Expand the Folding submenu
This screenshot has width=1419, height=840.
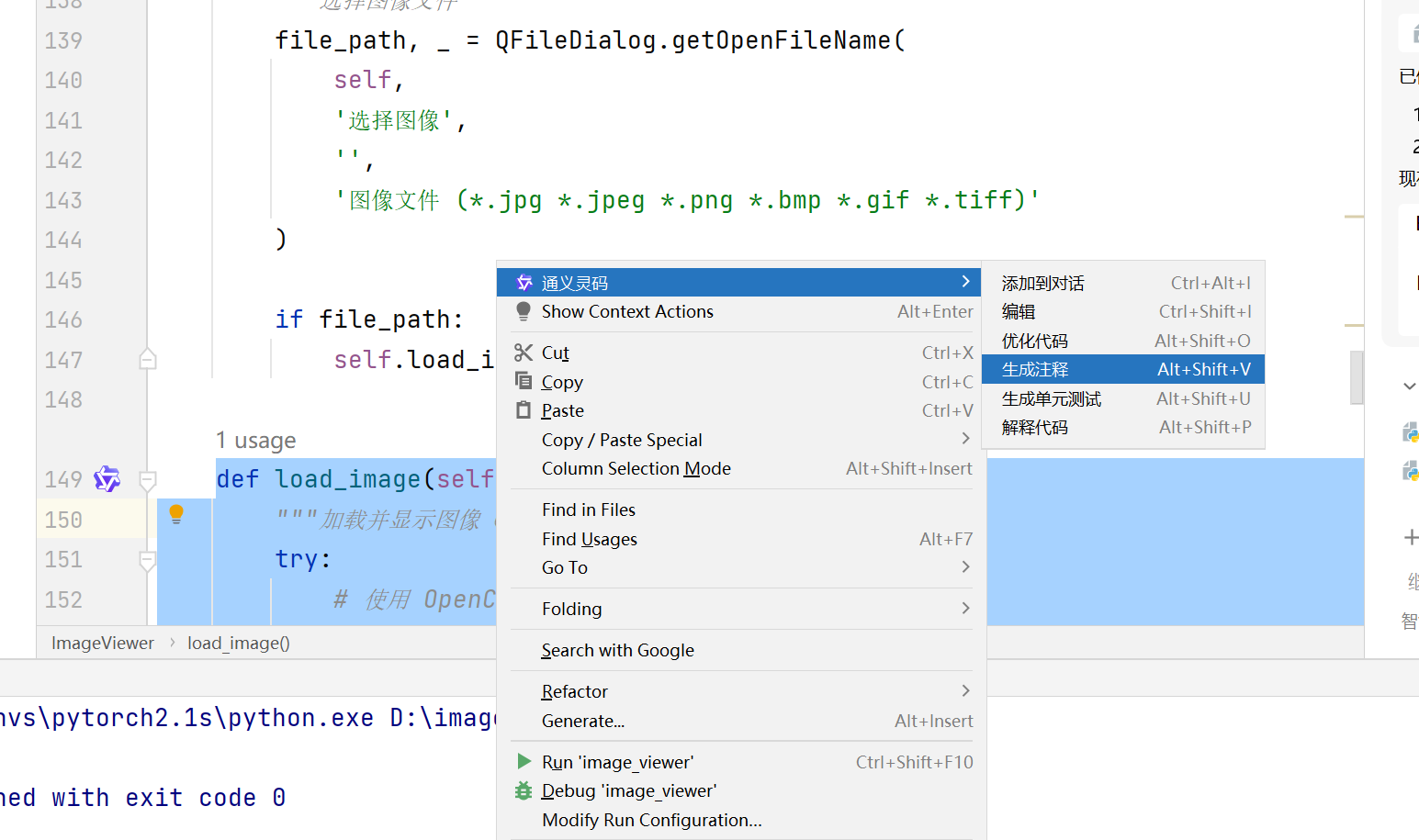[x=741, y=609]
